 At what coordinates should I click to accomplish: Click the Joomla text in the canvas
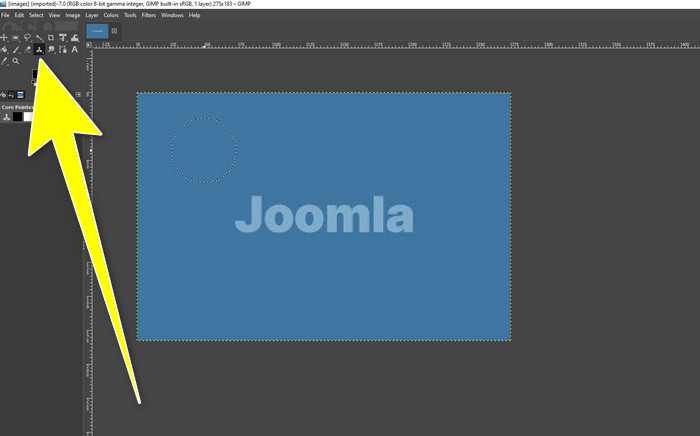click(324, 214)
